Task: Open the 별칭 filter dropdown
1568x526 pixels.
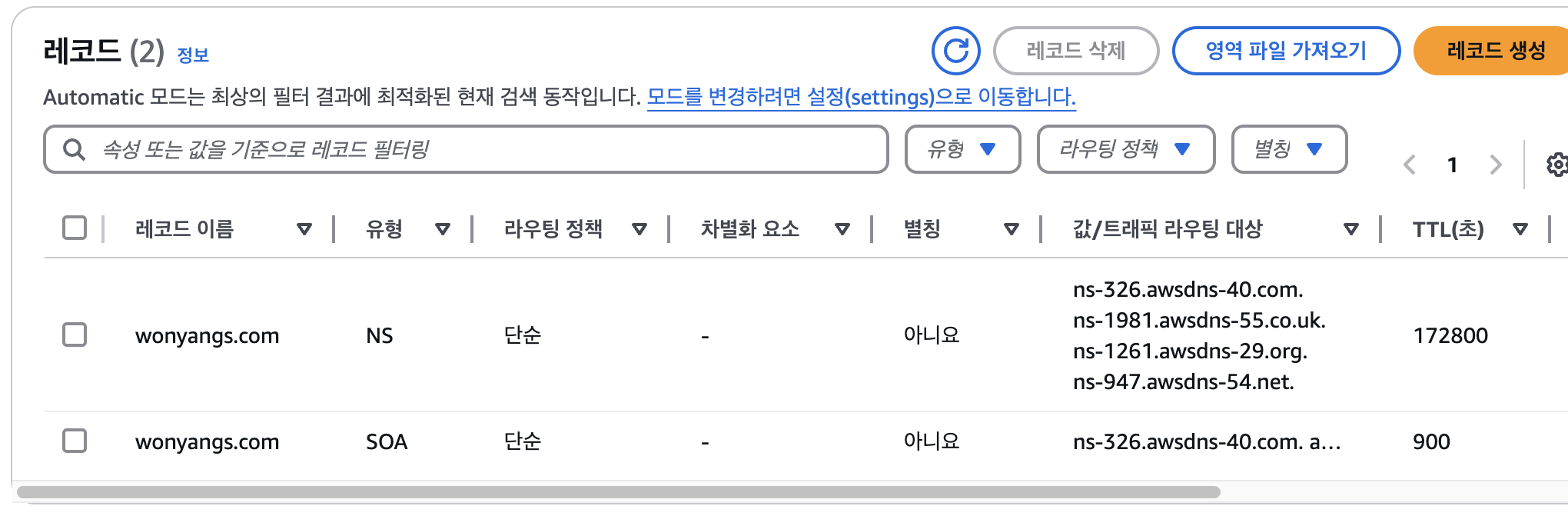Action: (x=1290, y=148)
